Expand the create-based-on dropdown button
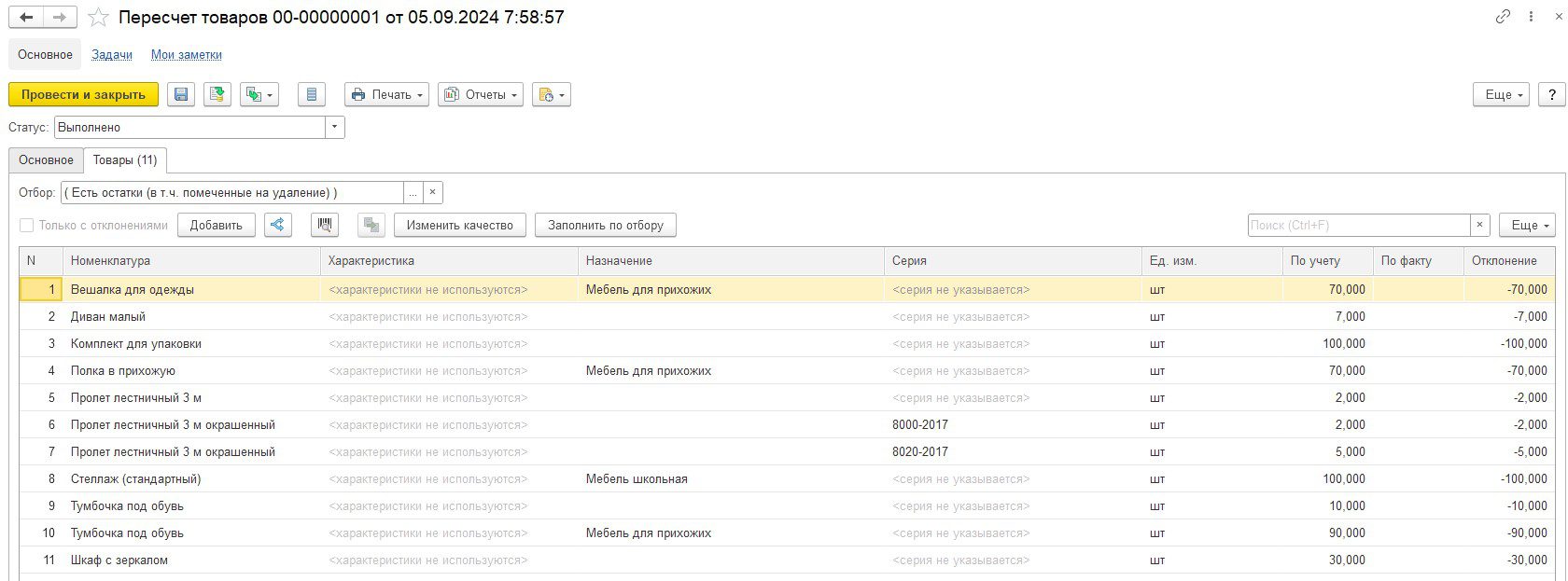The height and width of the screenshot is (581, 1568). click(x=259, y=94)
